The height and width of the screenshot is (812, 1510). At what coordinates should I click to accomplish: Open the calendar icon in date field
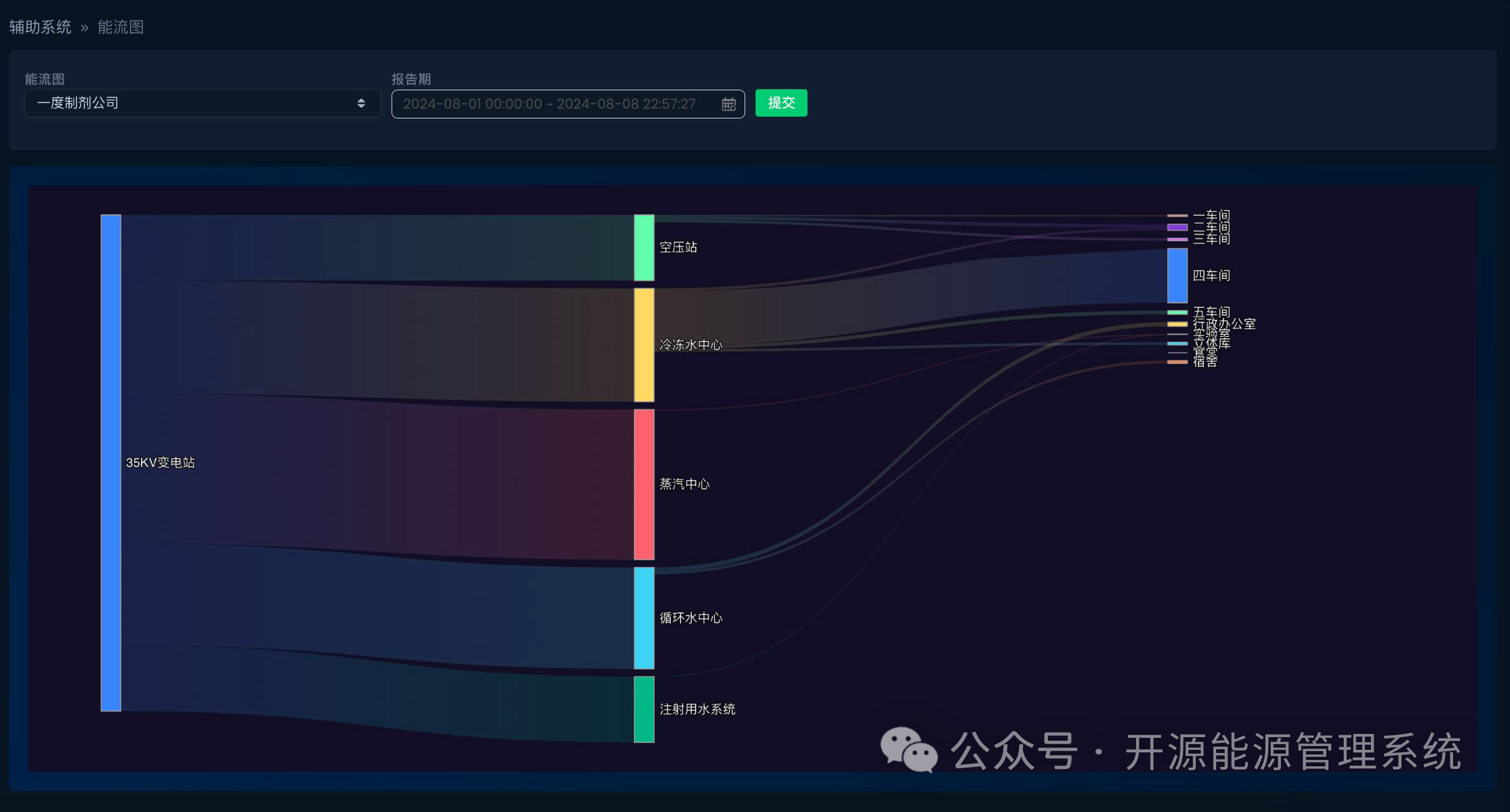pos(728,104)
